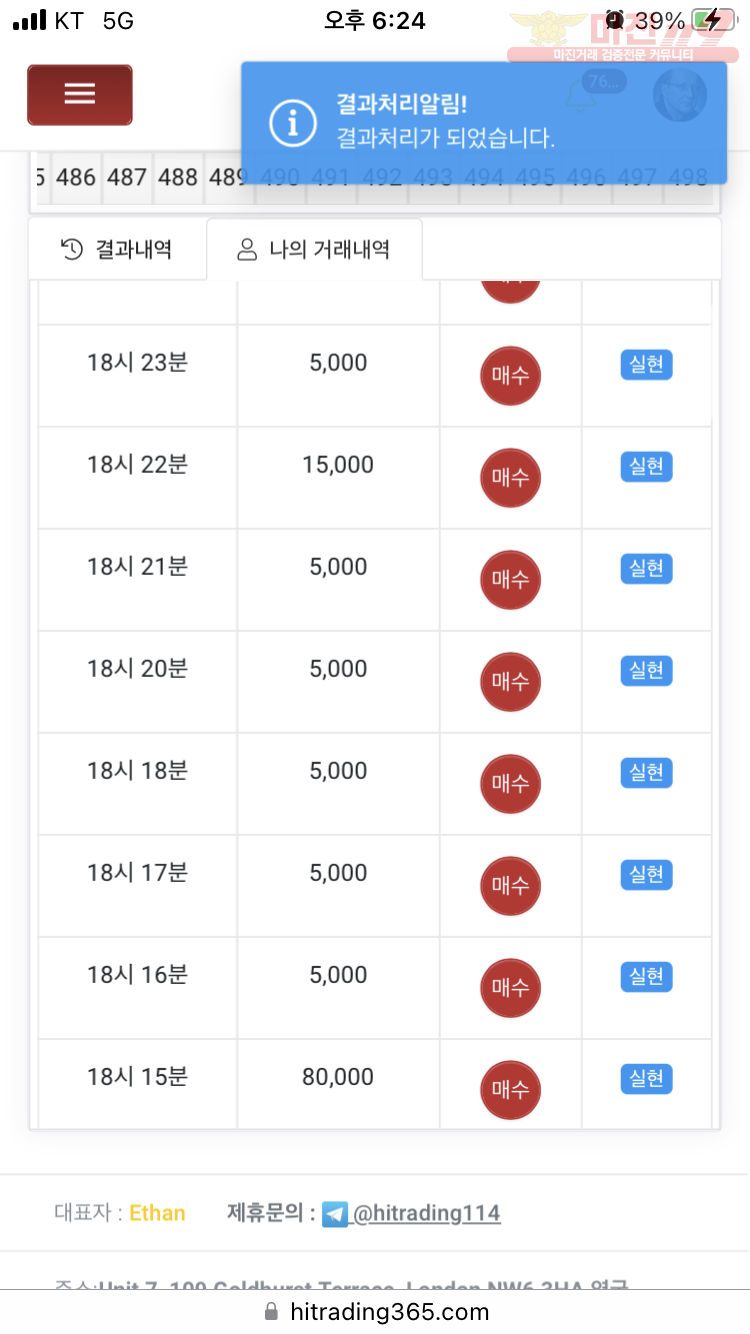Tap the 매수 circle for 18시 22분
This screenshot has height=1334, width=750.
coord(510,477)
